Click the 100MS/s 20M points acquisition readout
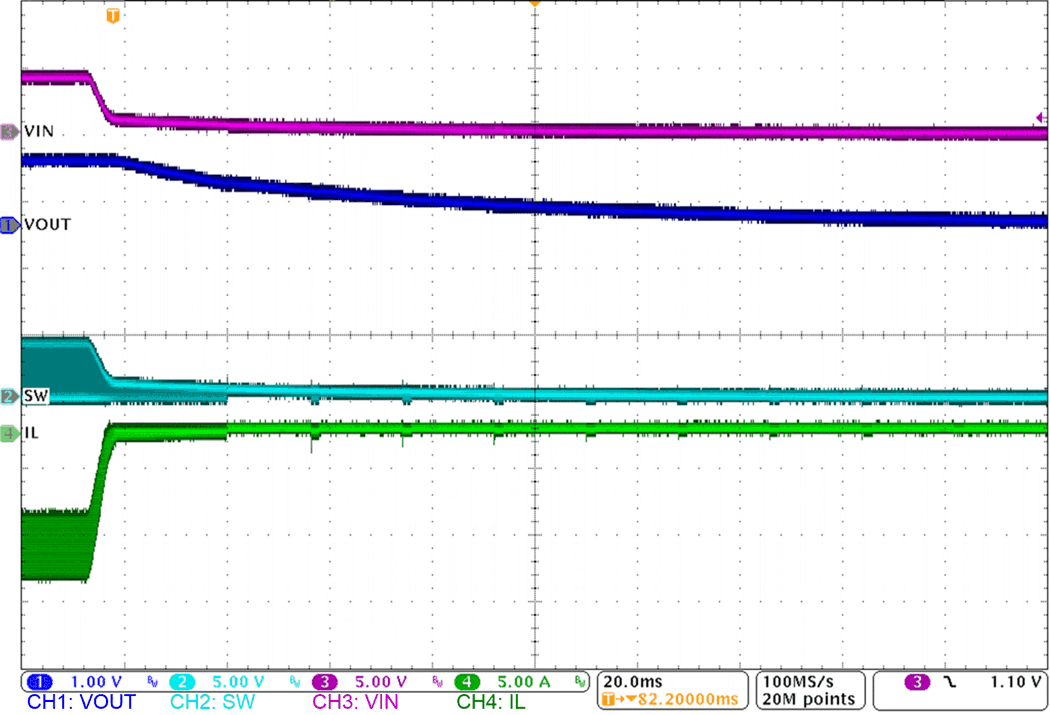The image size is (1050, 715). pyautogui.click(x=800, y=690)
